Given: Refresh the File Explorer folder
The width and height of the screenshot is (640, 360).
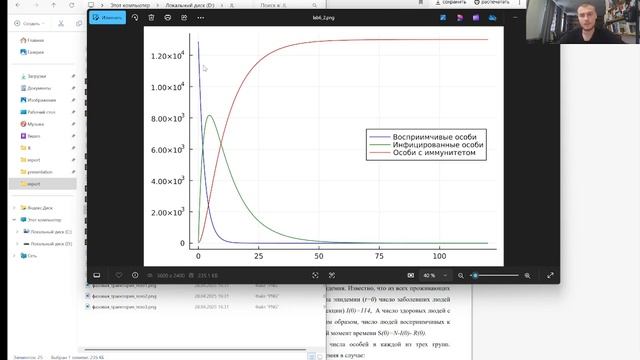Looking at the screenshot, I should [x=71, y=5].
